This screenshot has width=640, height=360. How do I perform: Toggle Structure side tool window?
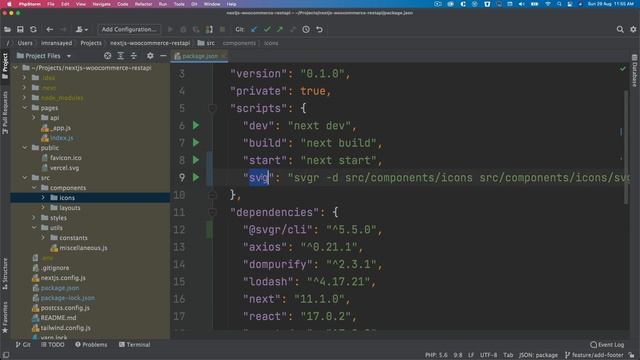[x=5, y=273]
